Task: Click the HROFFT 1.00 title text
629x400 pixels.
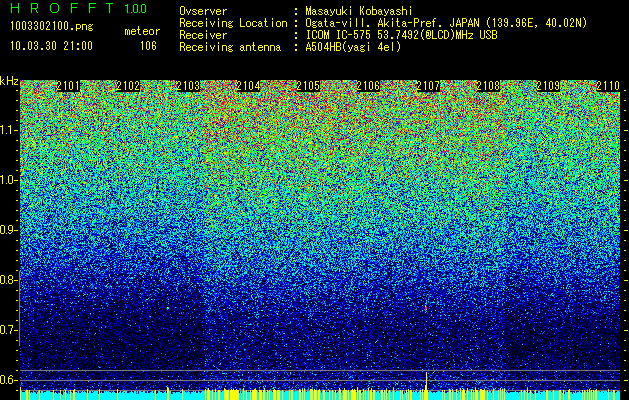Action: (78, 8)
